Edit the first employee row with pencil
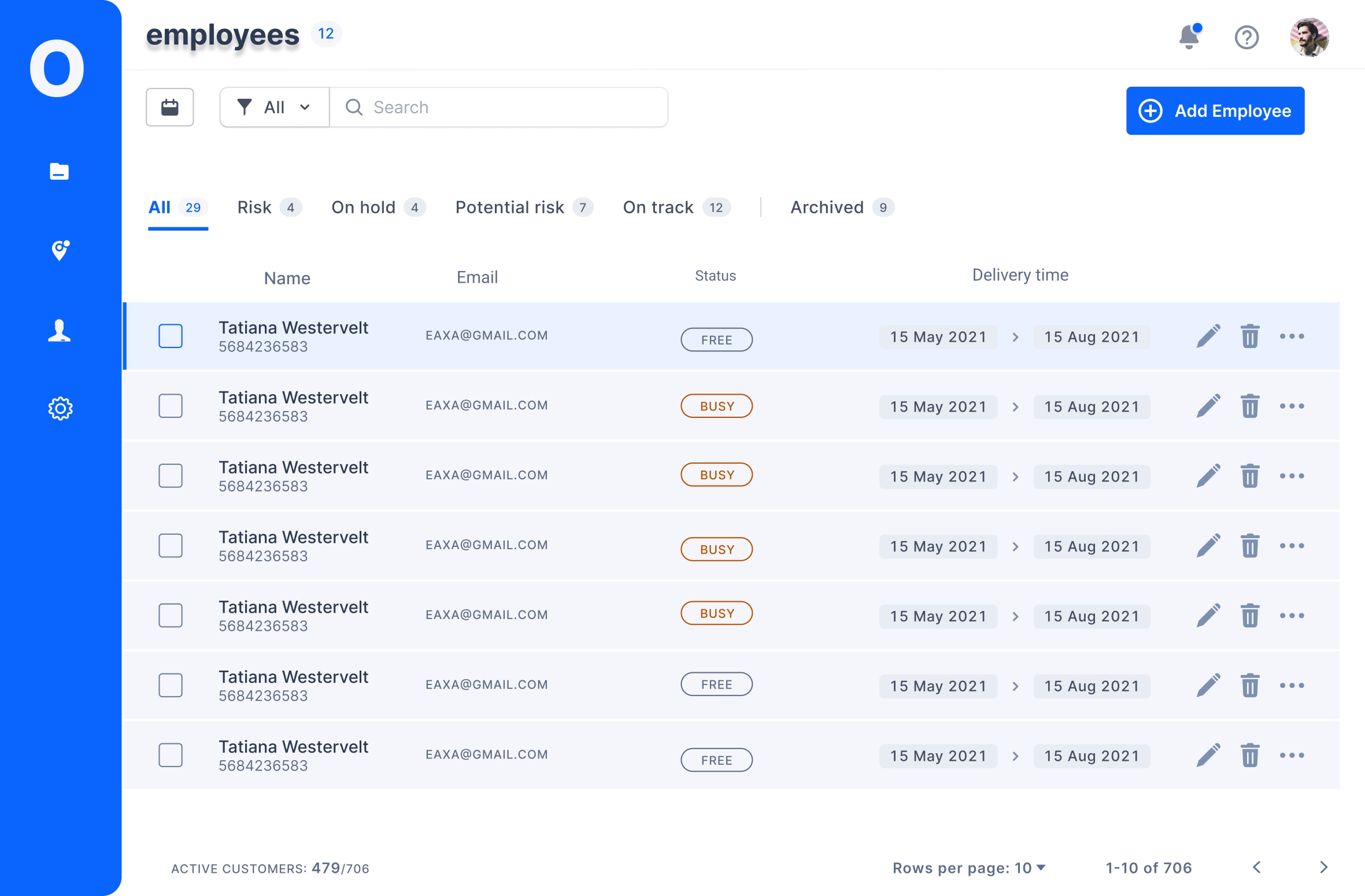The image size is (1365, 896). (1208, 336)
